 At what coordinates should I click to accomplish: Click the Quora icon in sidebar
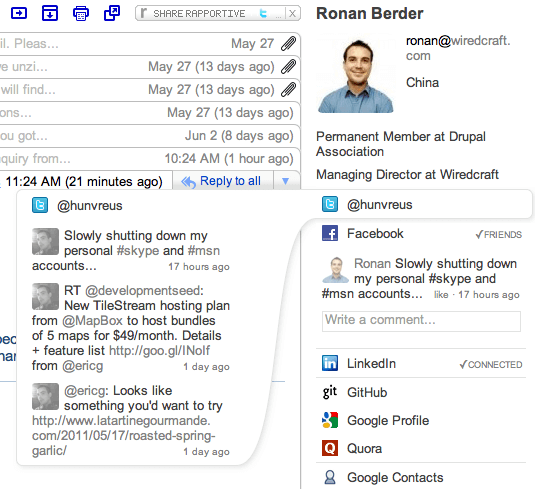(x=330, y=448)
